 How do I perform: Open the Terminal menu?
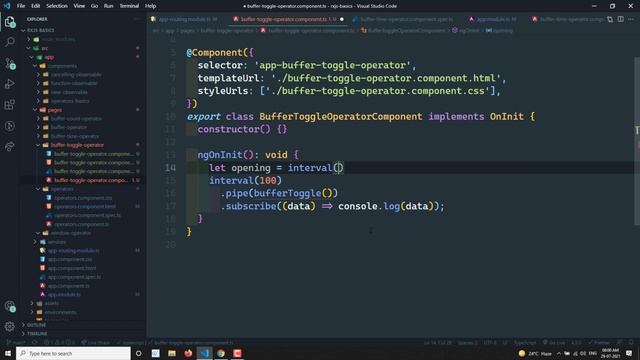pyautogui.click(x=129, y=6)
